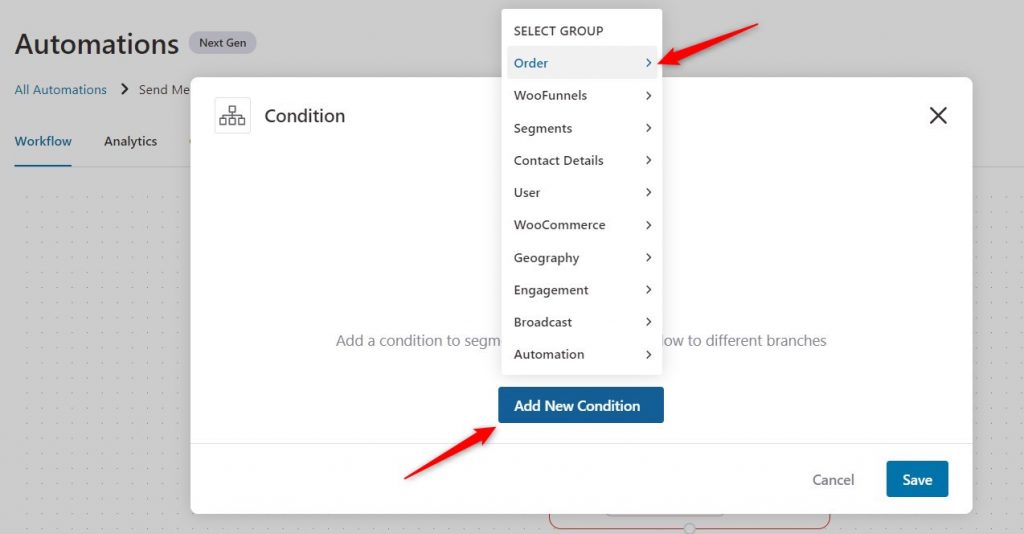Open the Geography group chevron
1024x534 pixels.
648,257
